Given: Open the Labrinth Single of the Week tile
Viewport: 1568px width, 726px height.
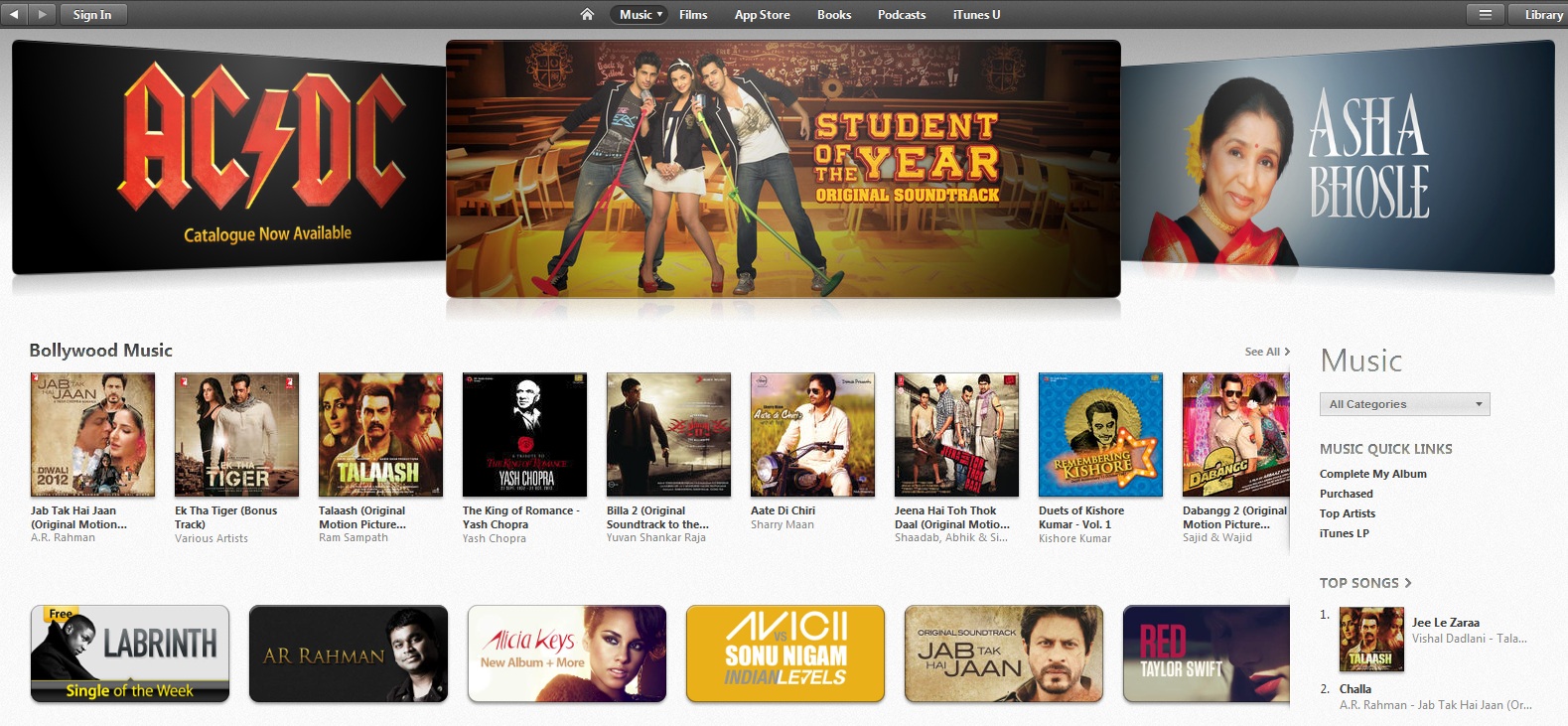Looking at the screenshot, I should point(130,653).
